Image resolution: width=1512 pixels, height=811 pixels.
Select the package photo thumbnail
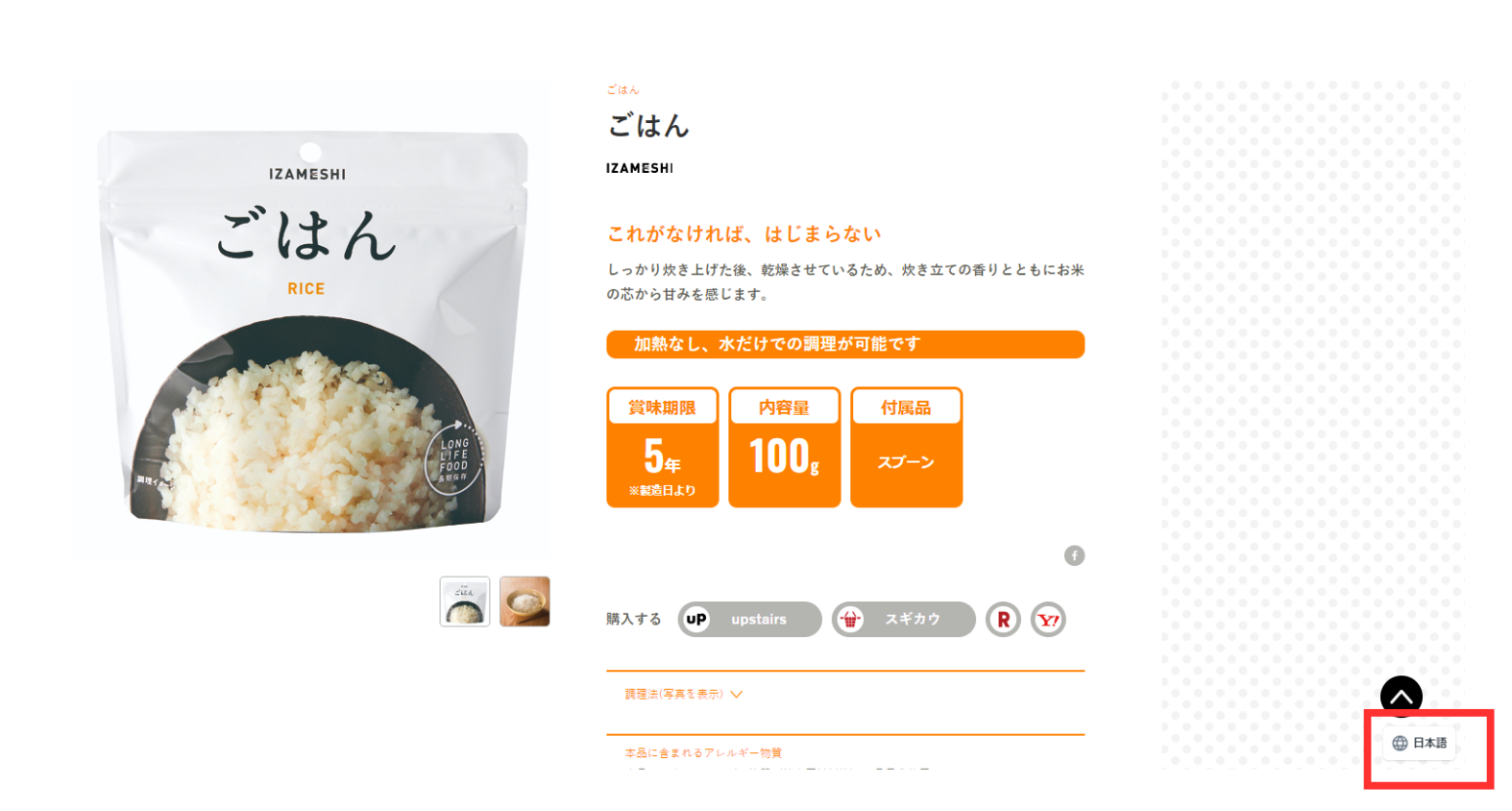[x=465, y=602]
